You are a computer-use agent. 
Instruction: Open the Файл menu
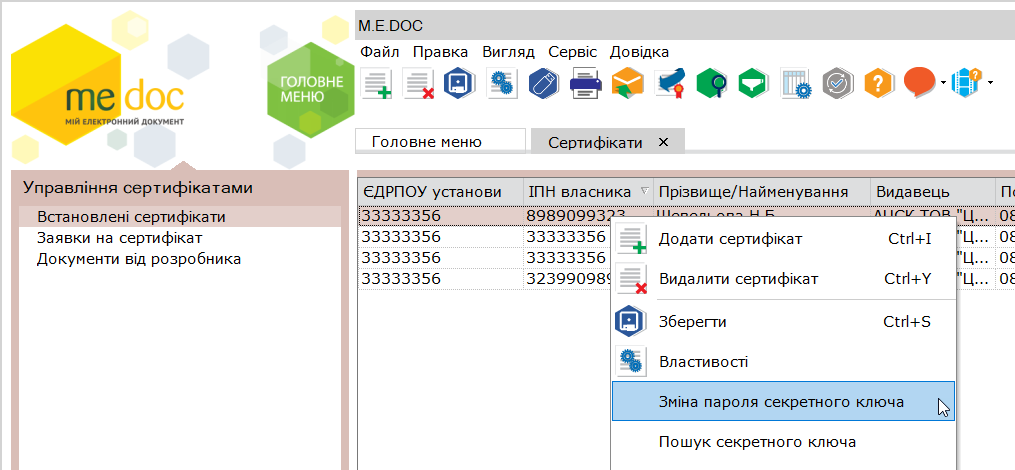point(380,52)
